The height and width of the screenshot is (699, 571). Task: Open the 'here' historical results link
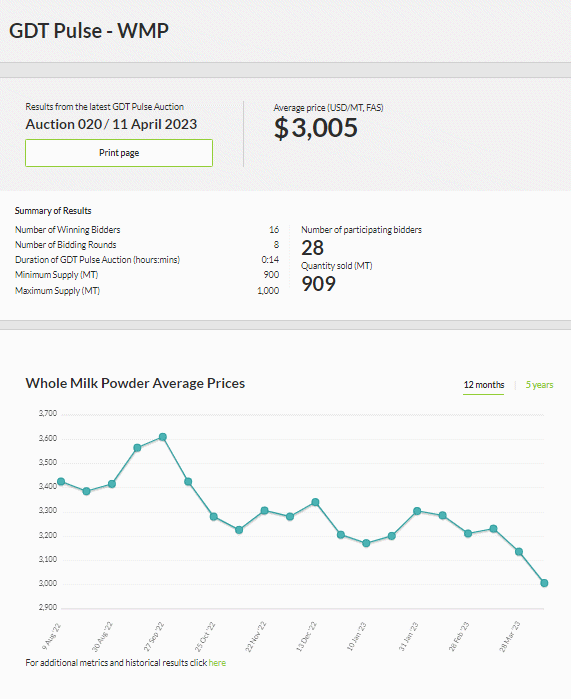point(217,663)
